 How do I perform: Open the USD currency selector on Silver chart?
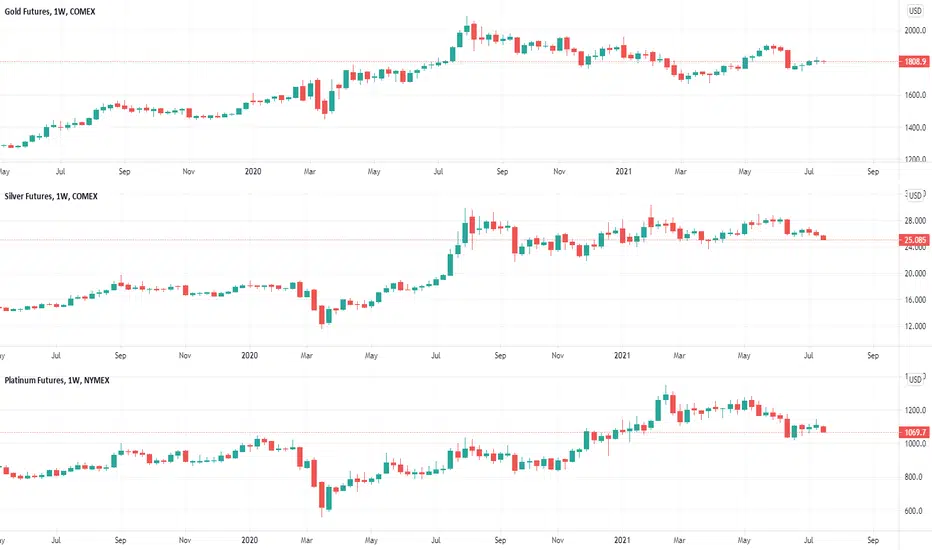coord(915,195)
